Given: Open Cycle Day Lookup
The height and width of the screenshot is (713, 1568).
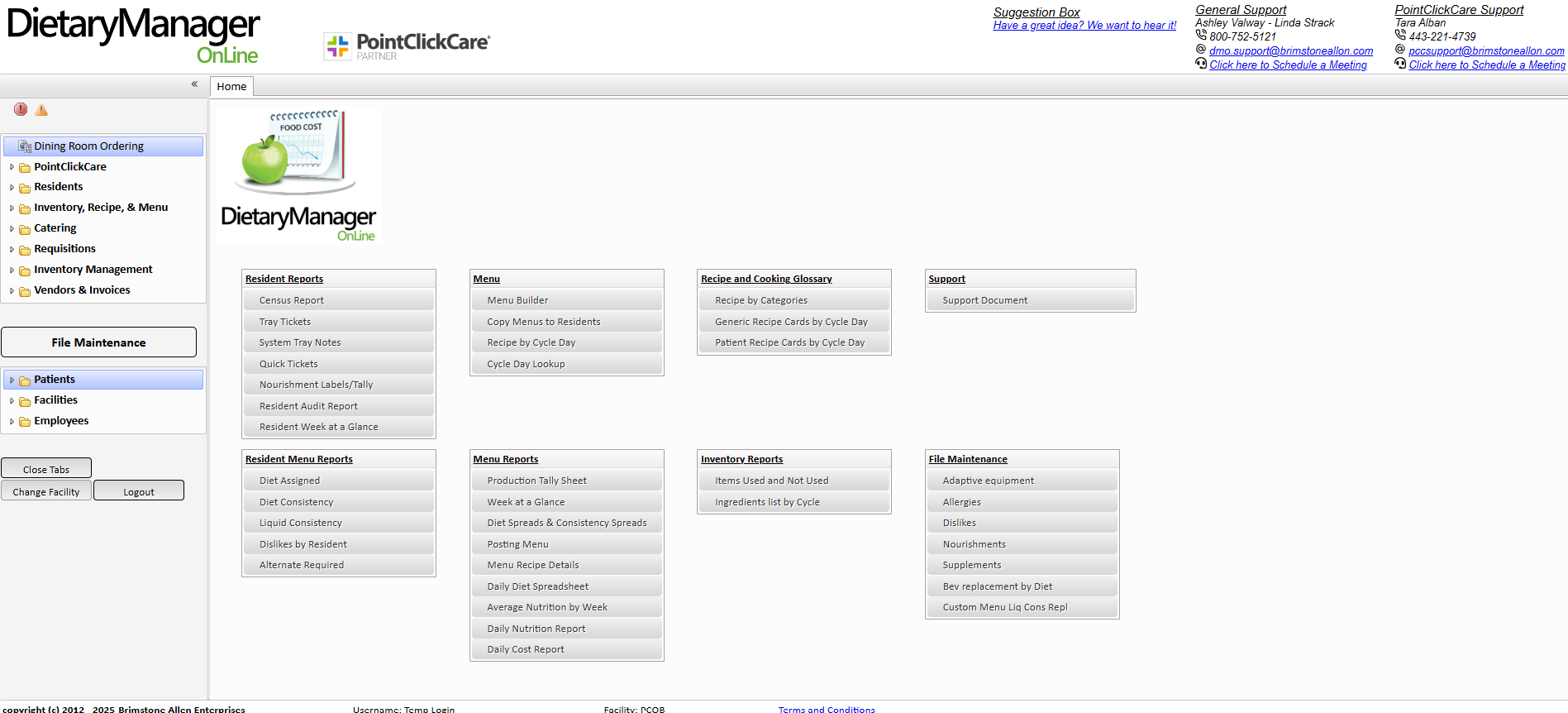Looking at the screenshot, I should pyautogui.click(x=567, y=364).
